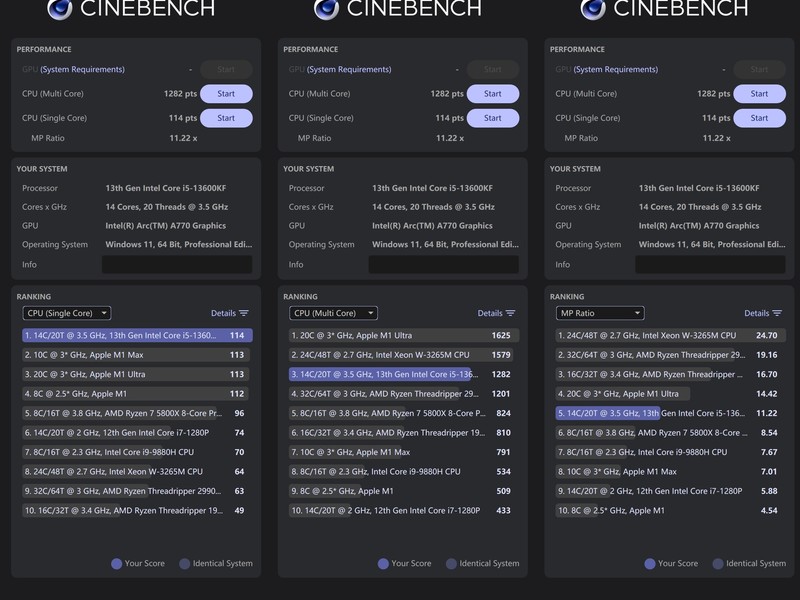Click the Info field in left panel
This screenshot has width=800, height=600.
tap(177, 264)
